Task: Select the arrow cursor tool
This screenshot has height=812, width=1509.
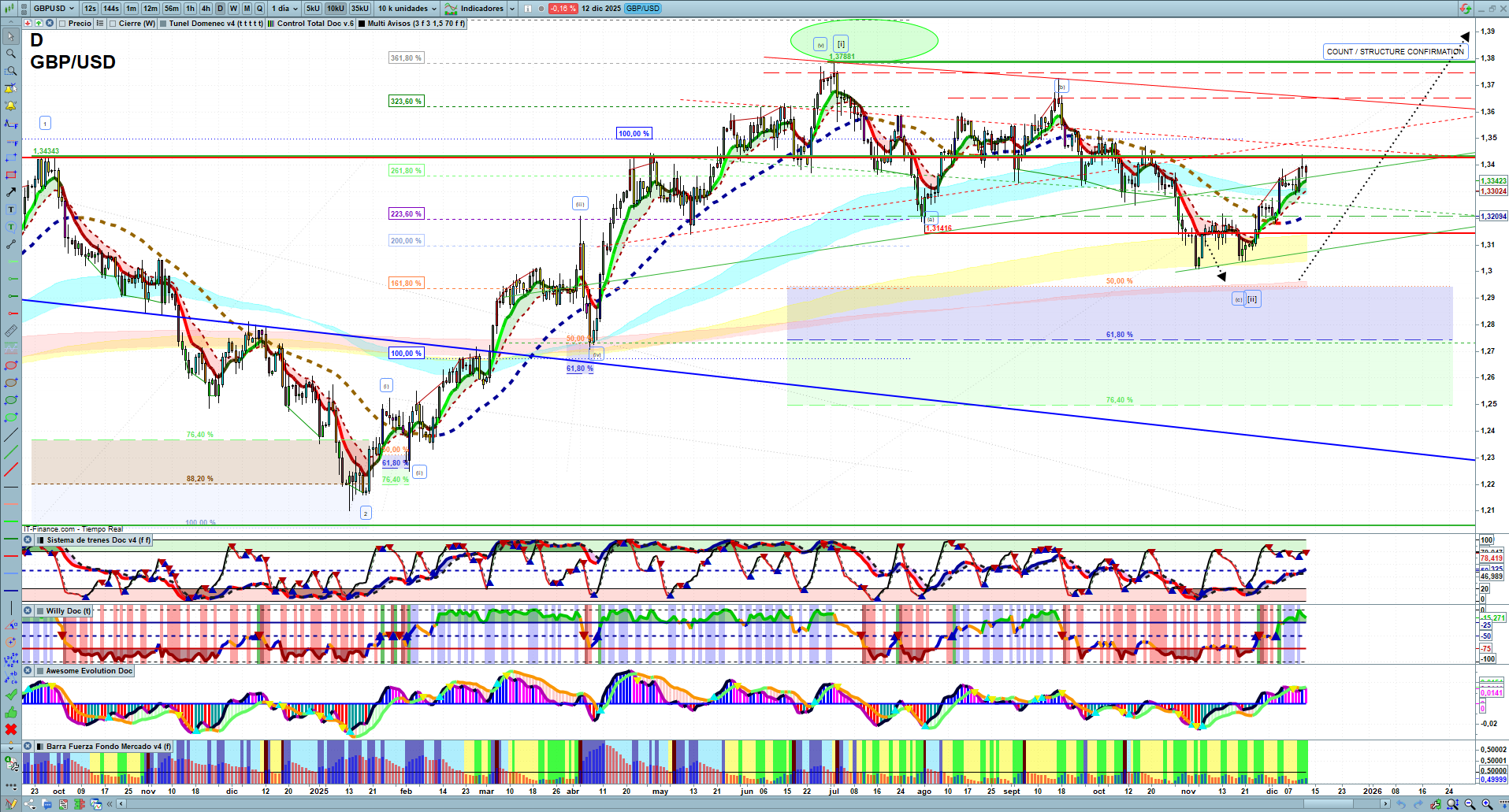Action: [x=11, y=36]
